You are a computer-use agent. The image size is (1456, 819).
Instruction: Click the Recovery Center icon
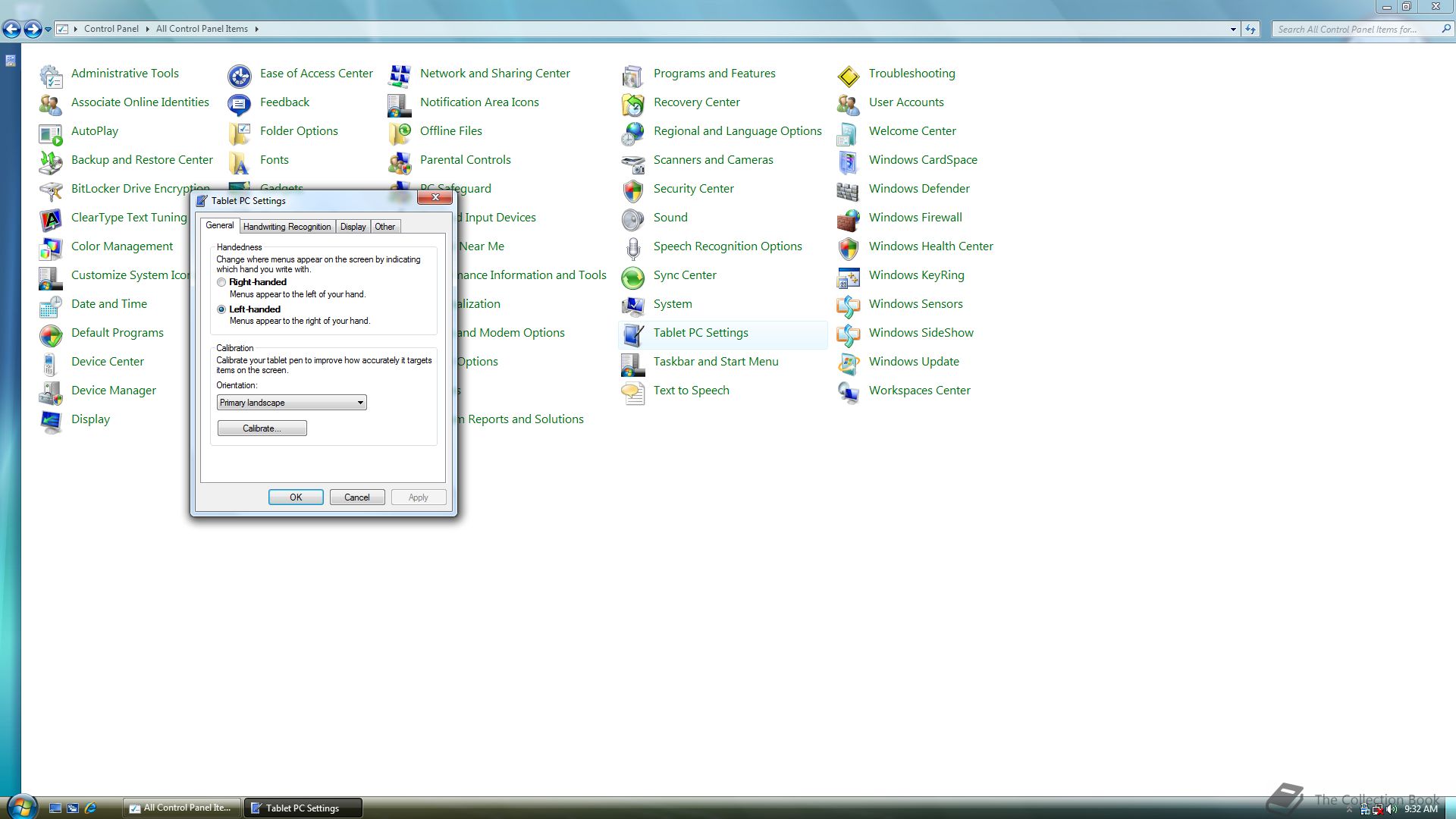tap(633, 104)
